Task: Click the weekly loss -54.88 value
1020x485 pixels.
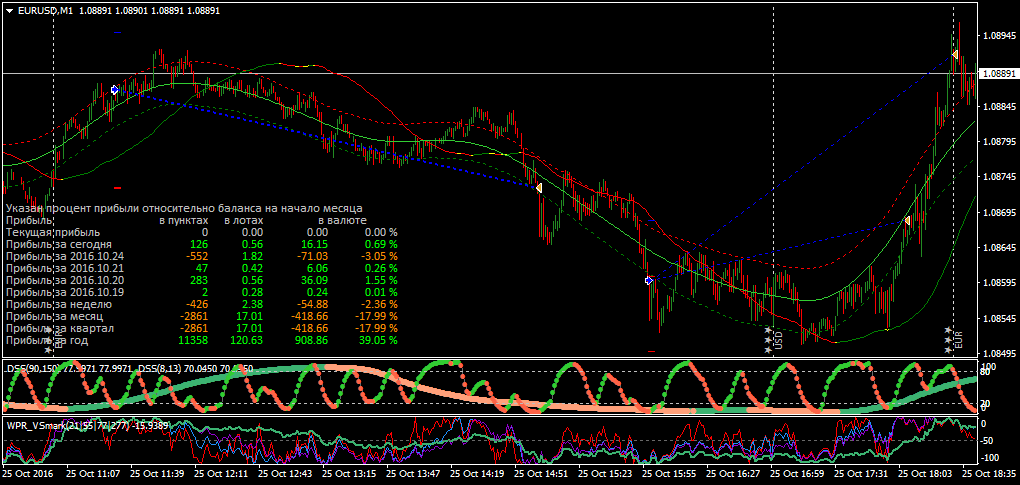Action: click(313, 304)
